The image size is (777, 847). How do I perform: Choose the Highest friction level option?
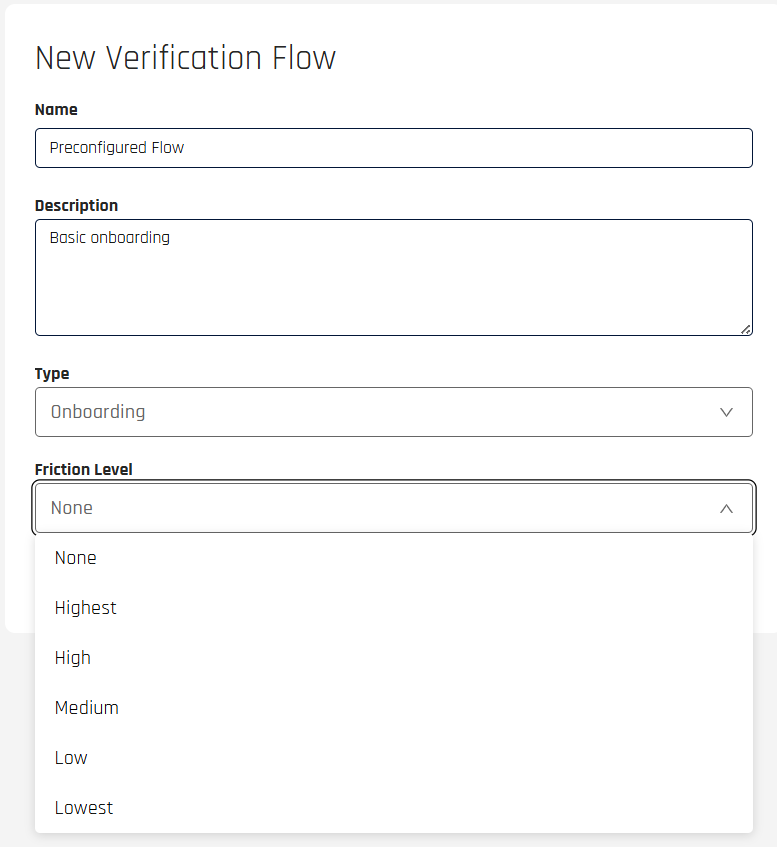click(x=86, y=608)
